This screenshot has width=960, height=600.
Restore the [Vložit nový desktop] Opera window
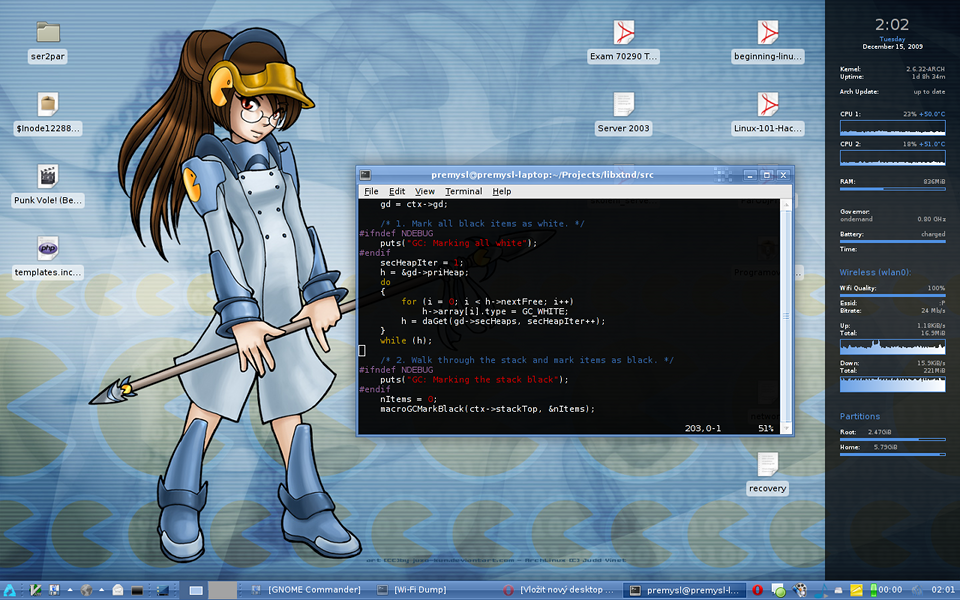[x=560, y=590]
